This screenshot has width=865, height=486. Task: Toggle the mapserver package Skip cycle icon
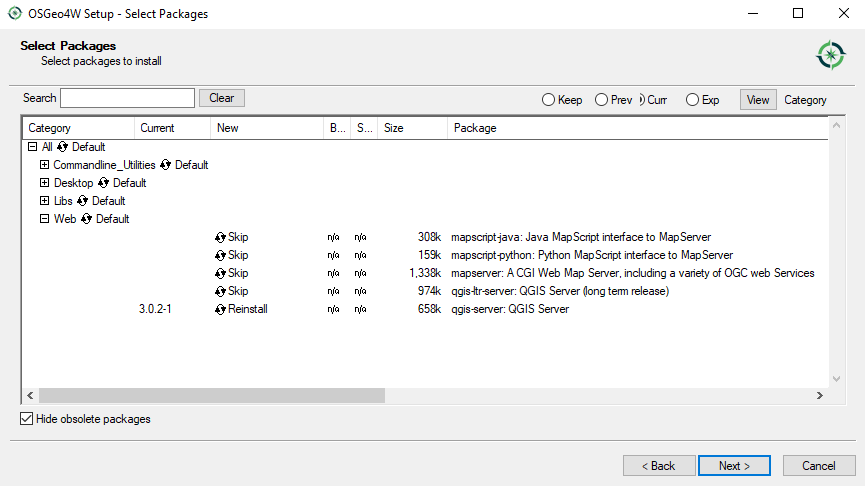click(x=220, y=273)
